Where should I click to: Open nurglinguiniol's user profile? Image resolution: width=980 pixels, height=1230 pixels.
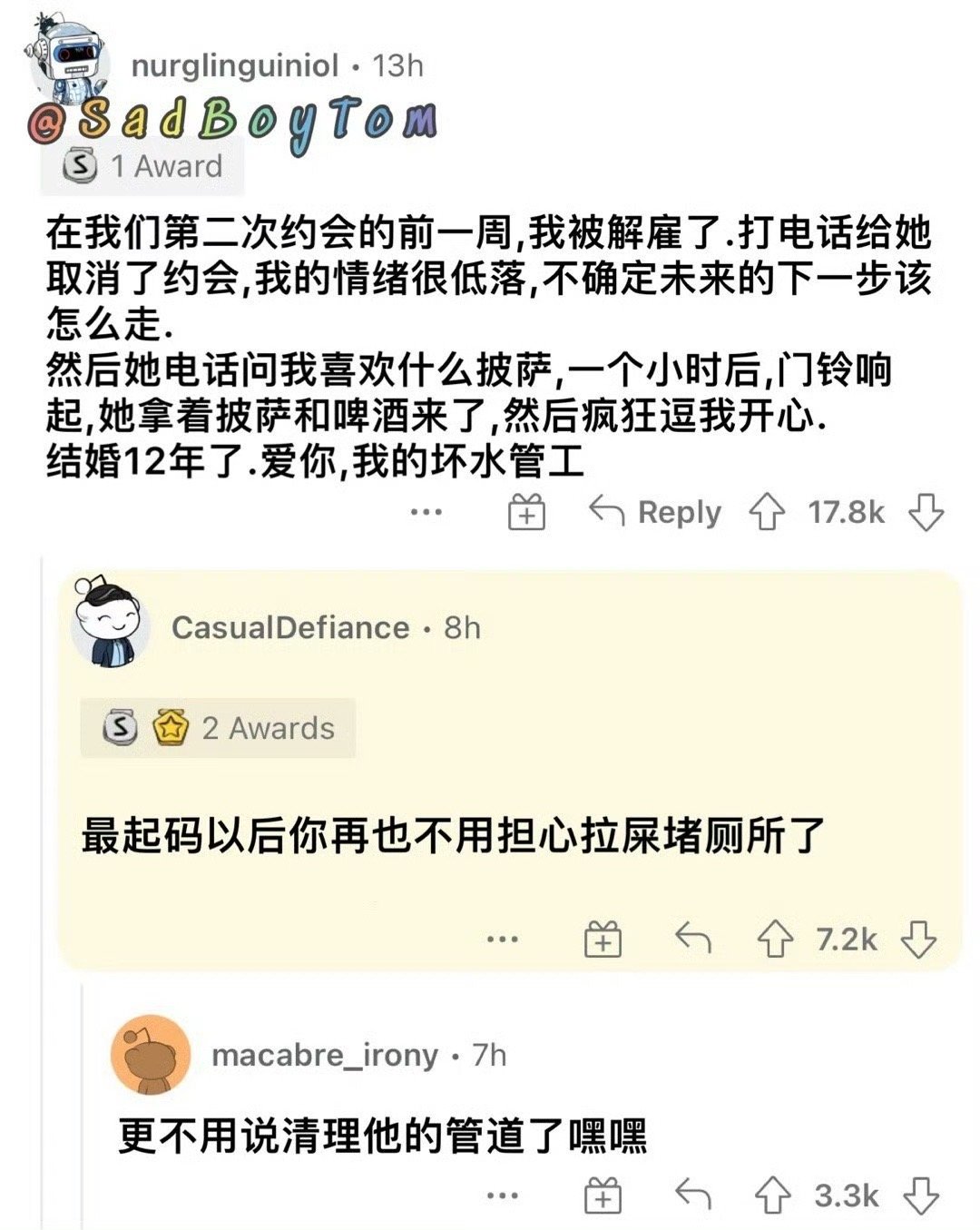(x=234, y=66)
